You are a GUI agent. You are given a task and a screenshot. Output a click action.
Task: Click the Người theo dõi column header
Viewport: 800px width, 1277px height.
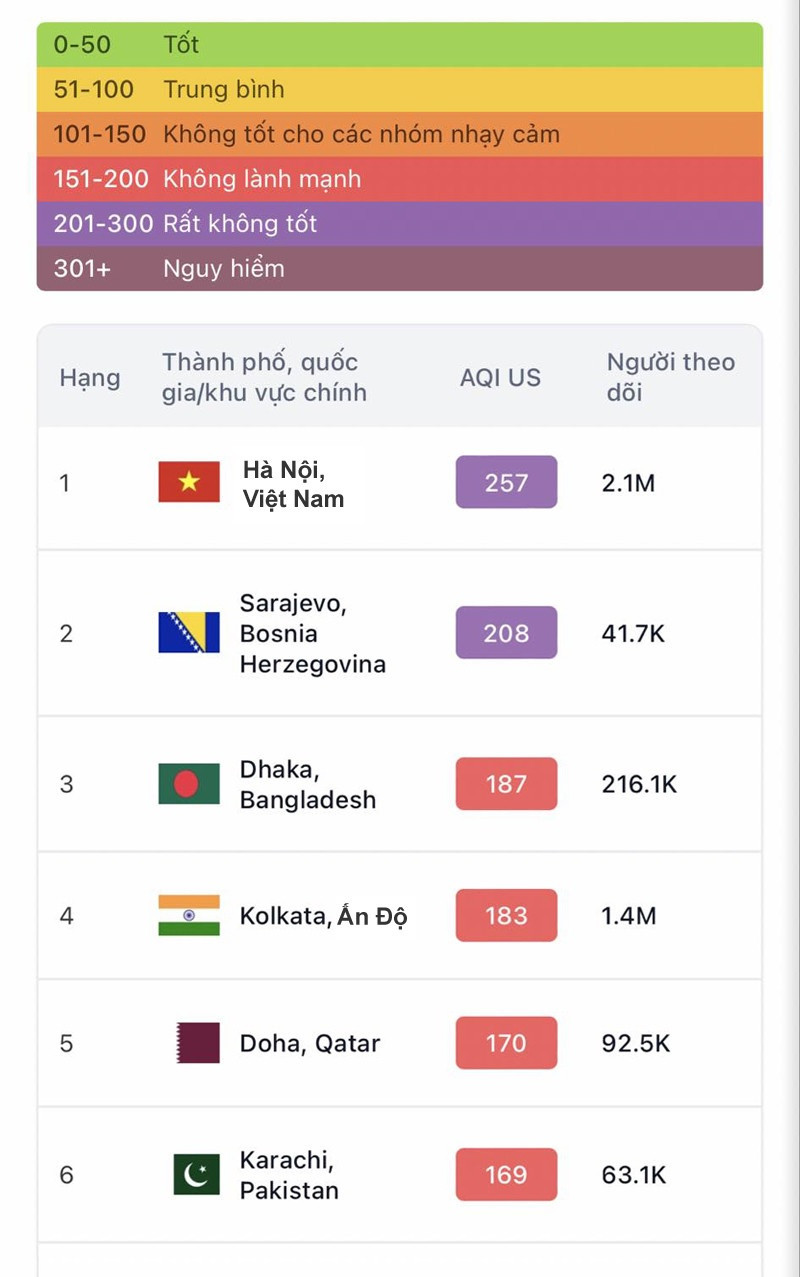pos(670,377)
